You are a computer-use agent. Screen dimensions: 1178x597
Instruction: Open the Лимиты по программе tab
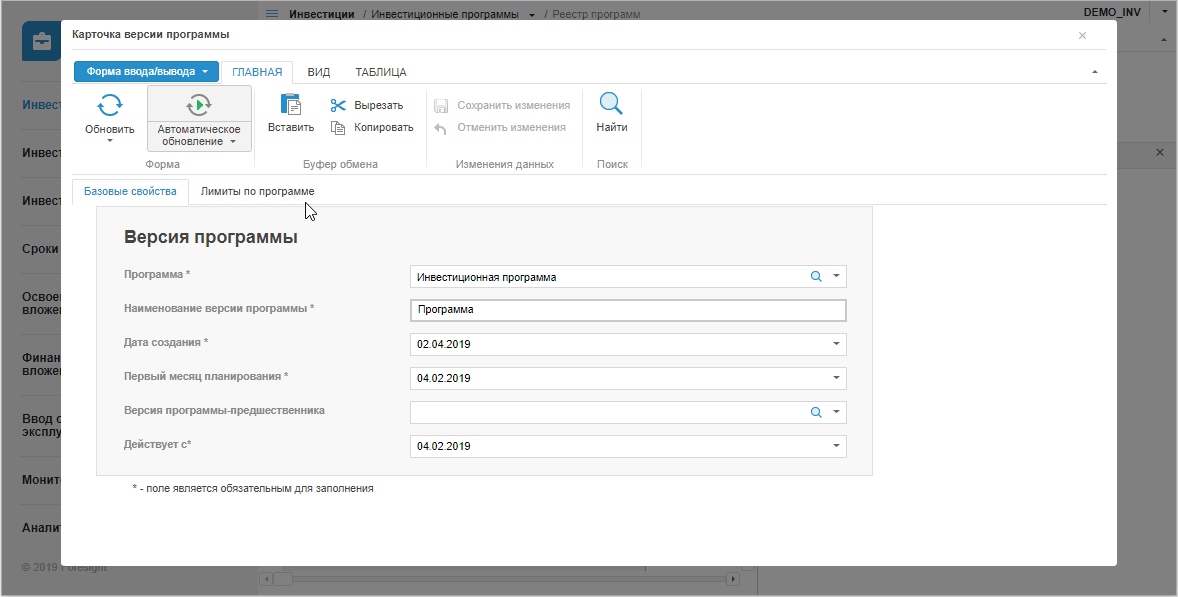[x=257, y=191]
